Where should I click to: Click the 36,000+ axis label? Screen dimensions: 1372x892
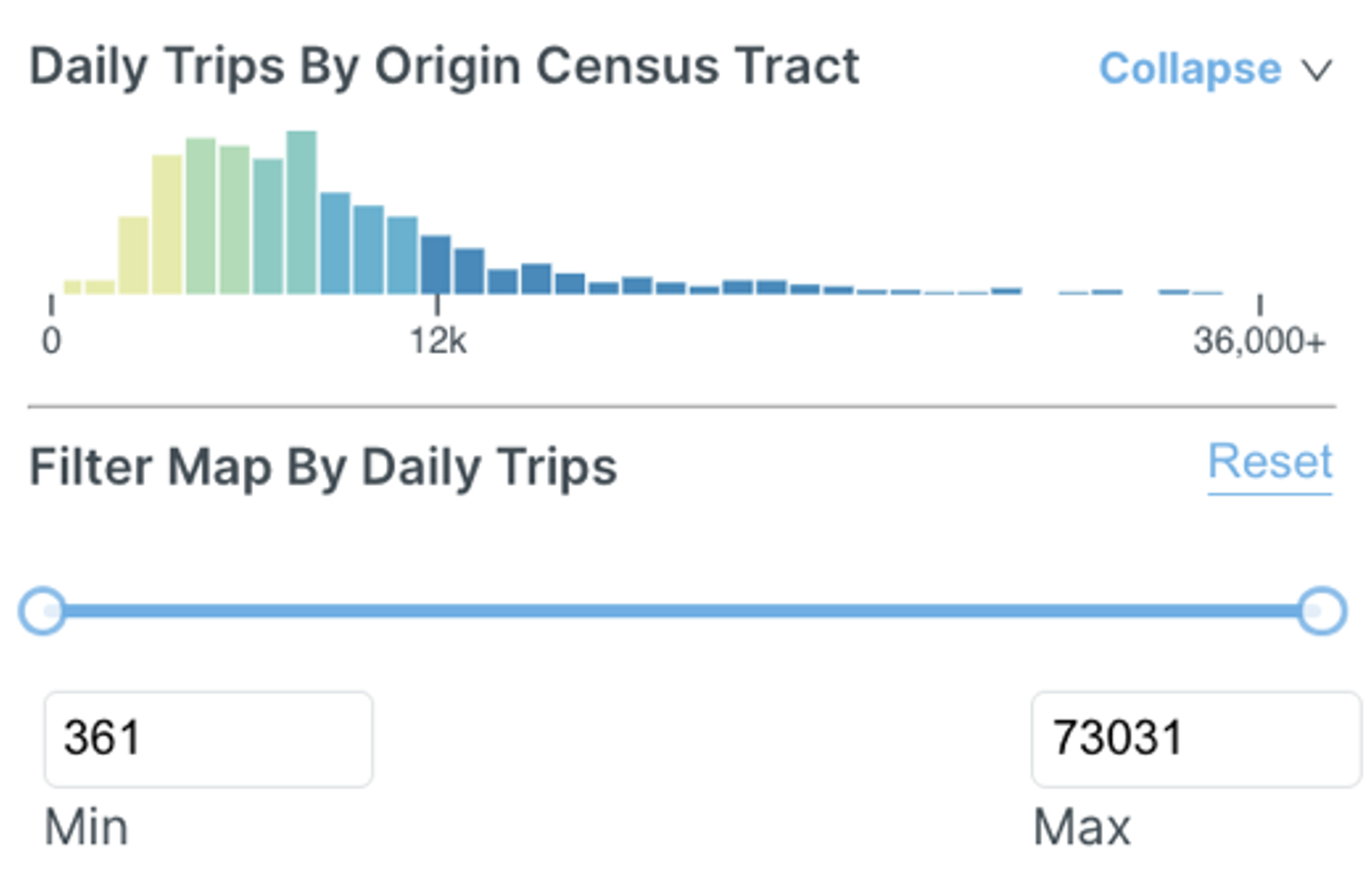click(1258, 342)
